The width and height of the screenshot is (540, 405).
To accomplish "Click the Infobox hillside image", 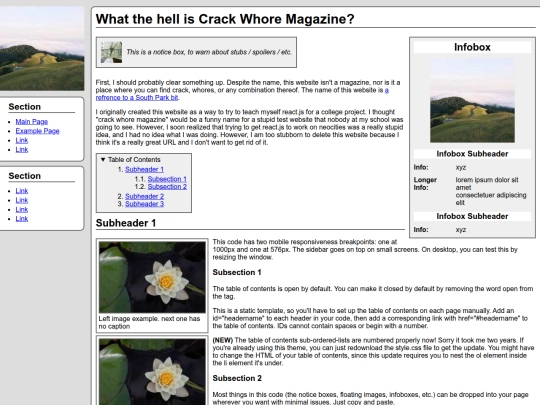I will pos(472,100).
